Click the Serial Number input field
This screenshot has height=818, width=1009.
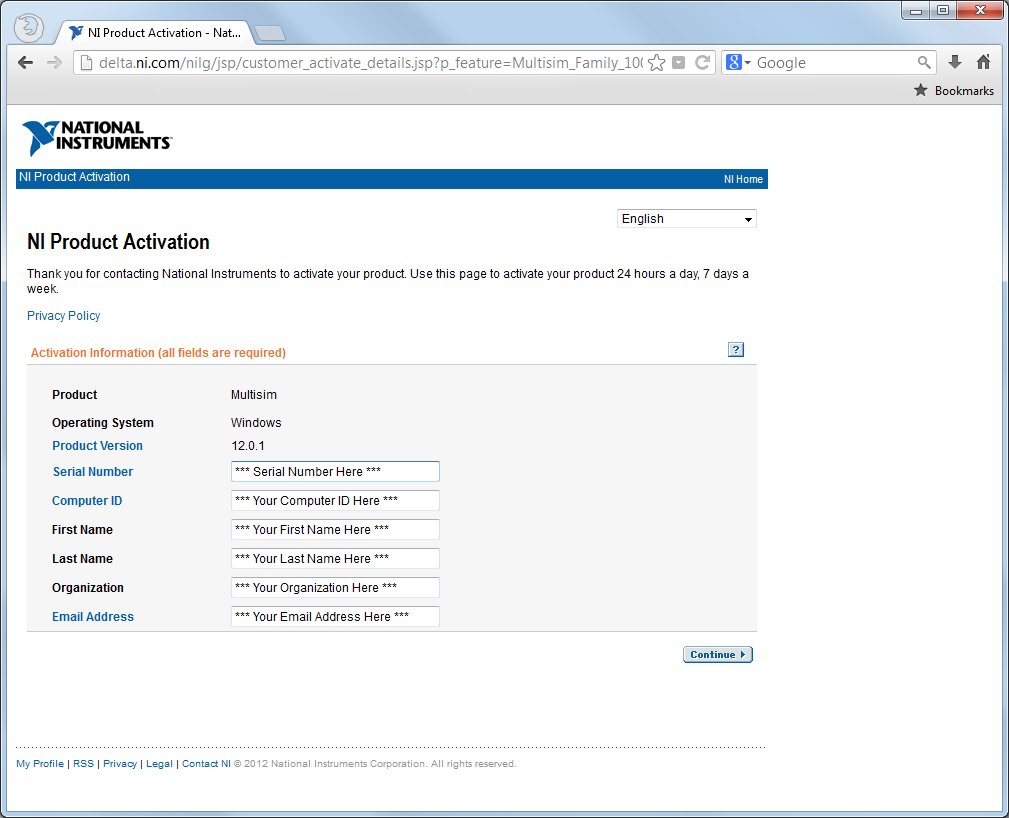coord(335,472)
